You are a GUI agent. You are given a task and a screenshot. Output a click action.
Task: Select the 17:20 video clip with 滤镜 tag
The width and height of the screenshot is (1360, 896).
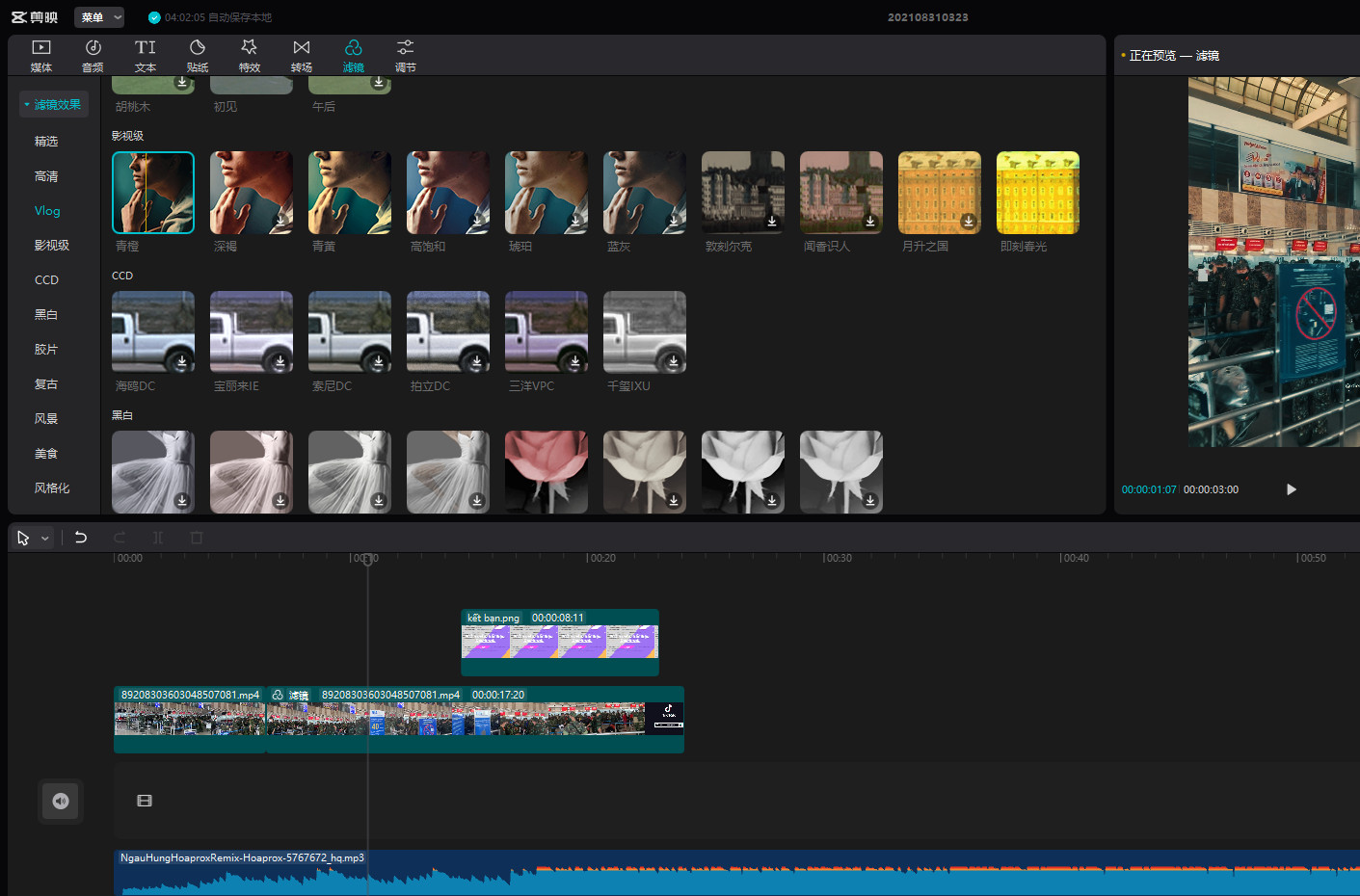(x=475, y=720)
